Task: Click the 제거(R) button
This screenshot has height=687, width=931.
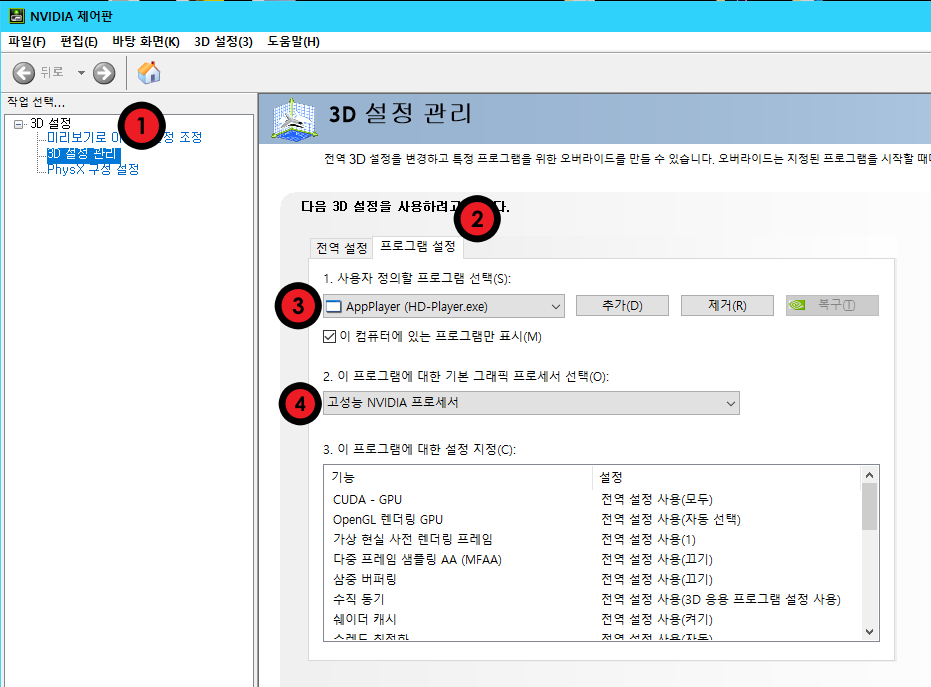Action: (x=727, y=306)
